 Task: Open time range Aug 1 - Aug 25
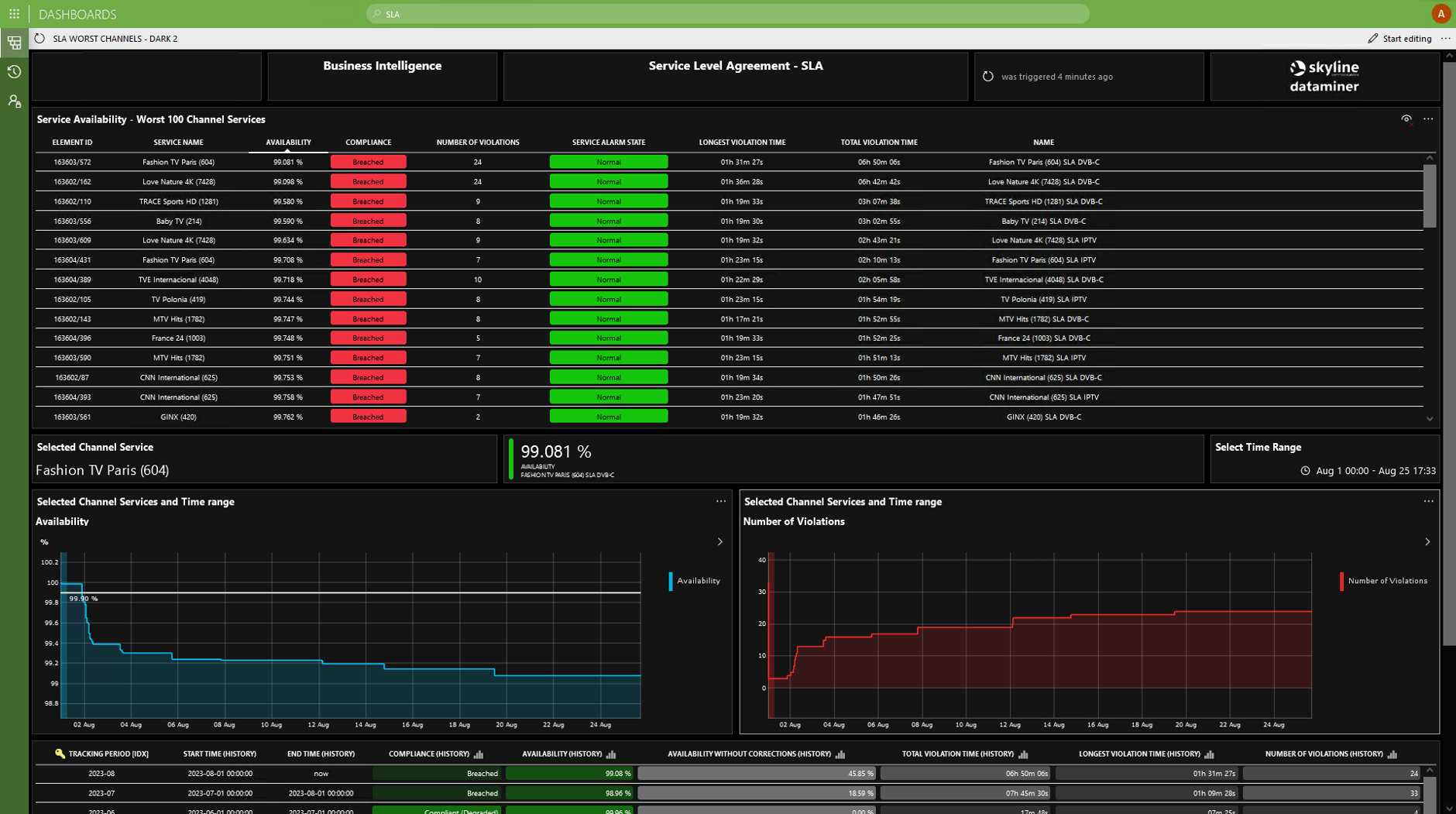(1368, 471)
